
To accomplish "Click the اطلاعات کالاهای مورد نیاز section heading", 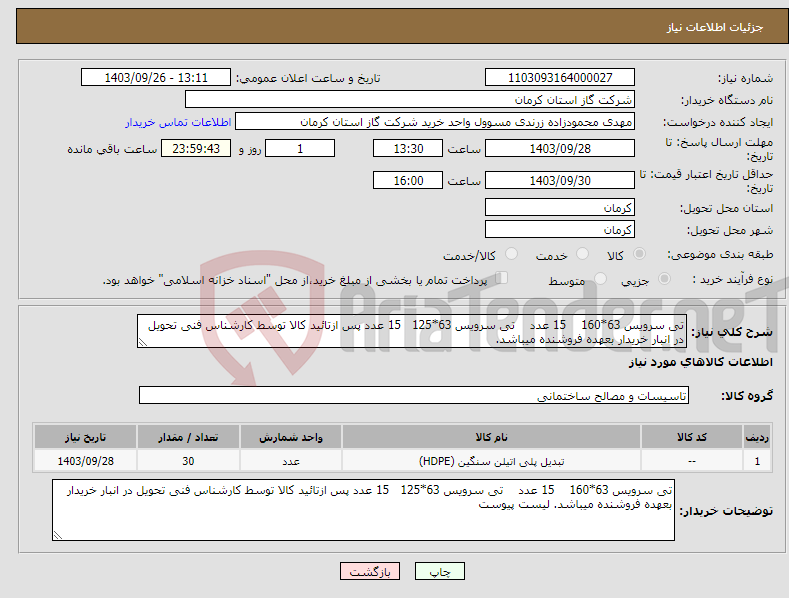I will coord(700,362).
